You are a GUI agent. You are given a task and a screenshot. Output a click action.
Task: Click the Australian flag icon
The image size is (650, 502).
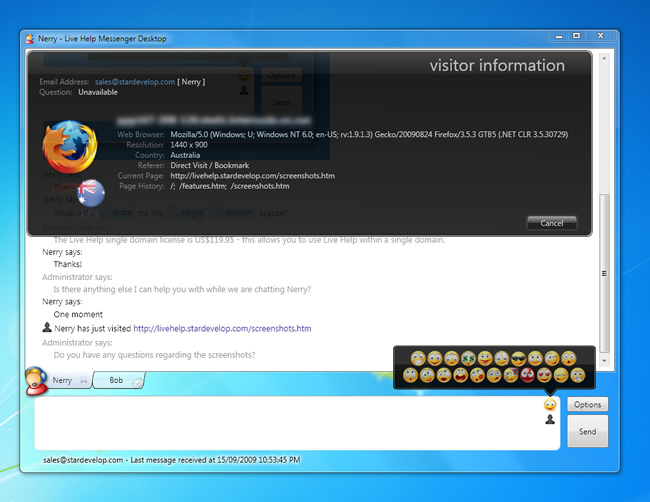click(91, 193)
